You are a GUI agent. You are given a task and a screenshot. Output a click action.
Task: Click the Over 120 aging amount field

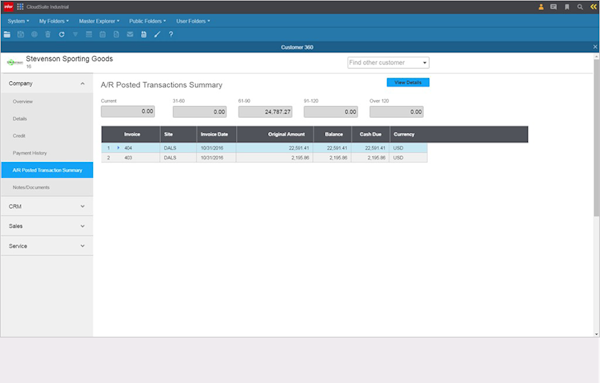(396, 112)
